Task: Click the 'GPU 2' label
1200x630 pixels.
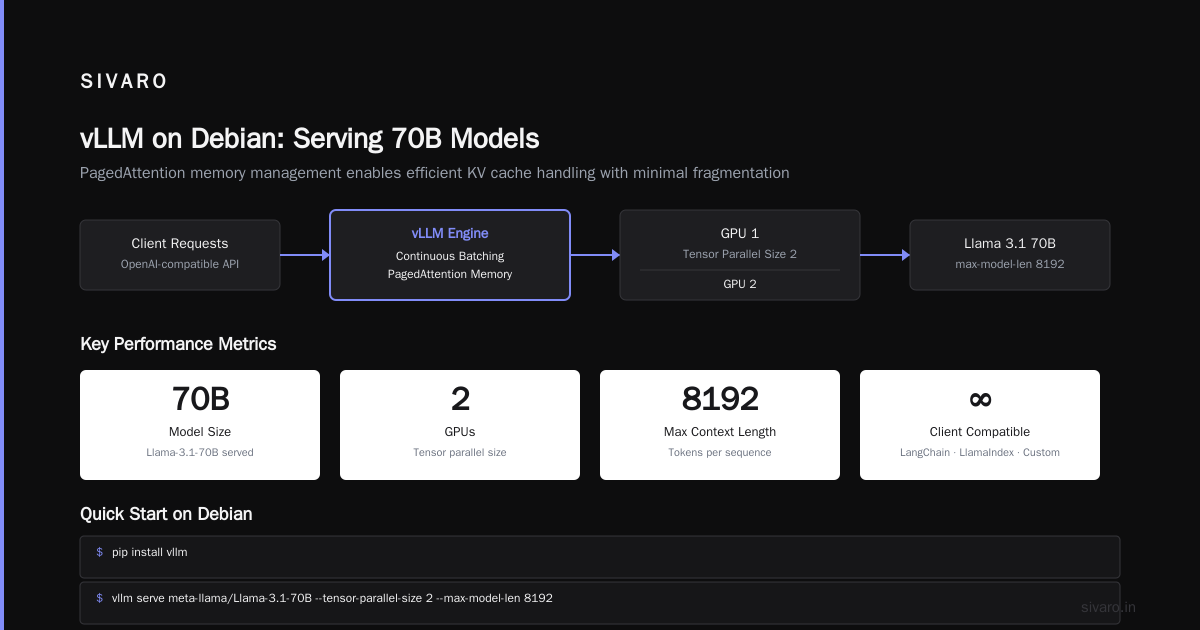Action: click(x=740, y=284)
